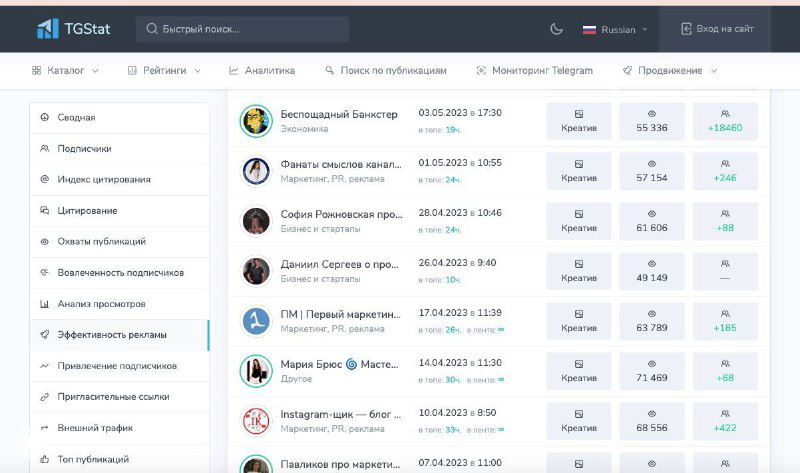The image size is (800, 473).
Task: Click the Беспощадный Банкстер channel avatar
Action: [256, 121]
